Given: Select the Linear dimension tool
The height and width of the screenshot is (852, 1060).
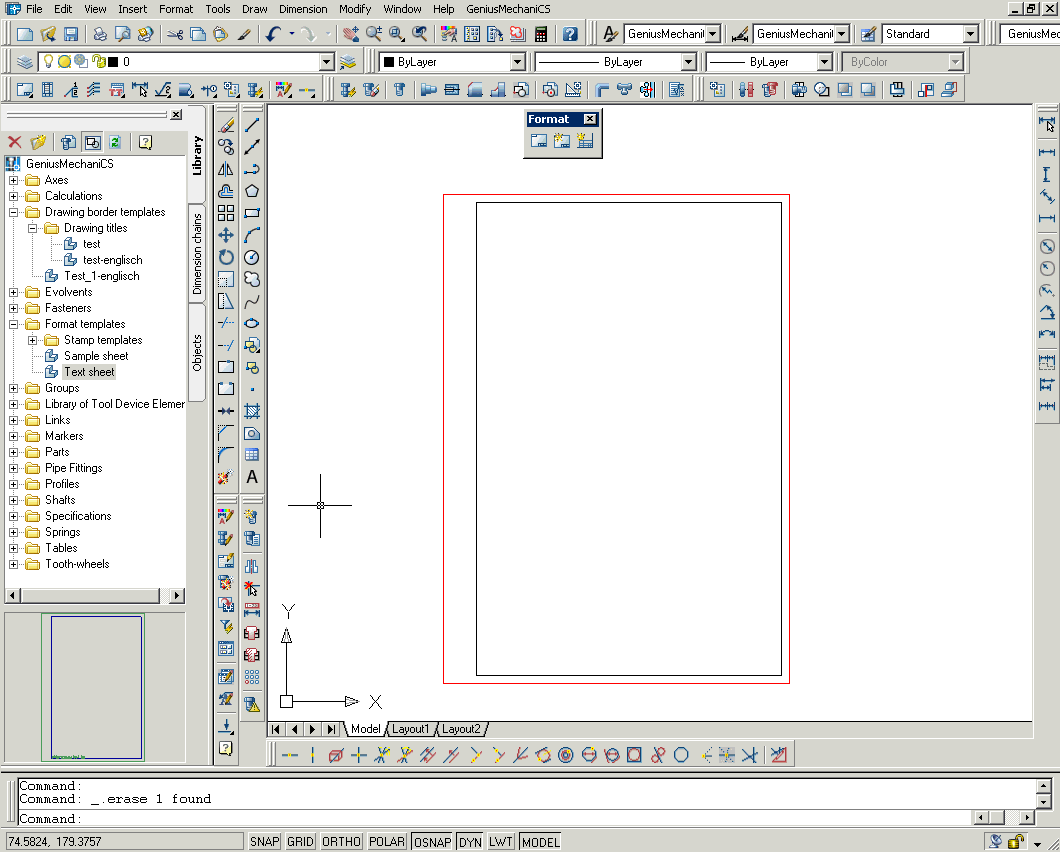Looking at the screenshot, I should pos(1046,152).
